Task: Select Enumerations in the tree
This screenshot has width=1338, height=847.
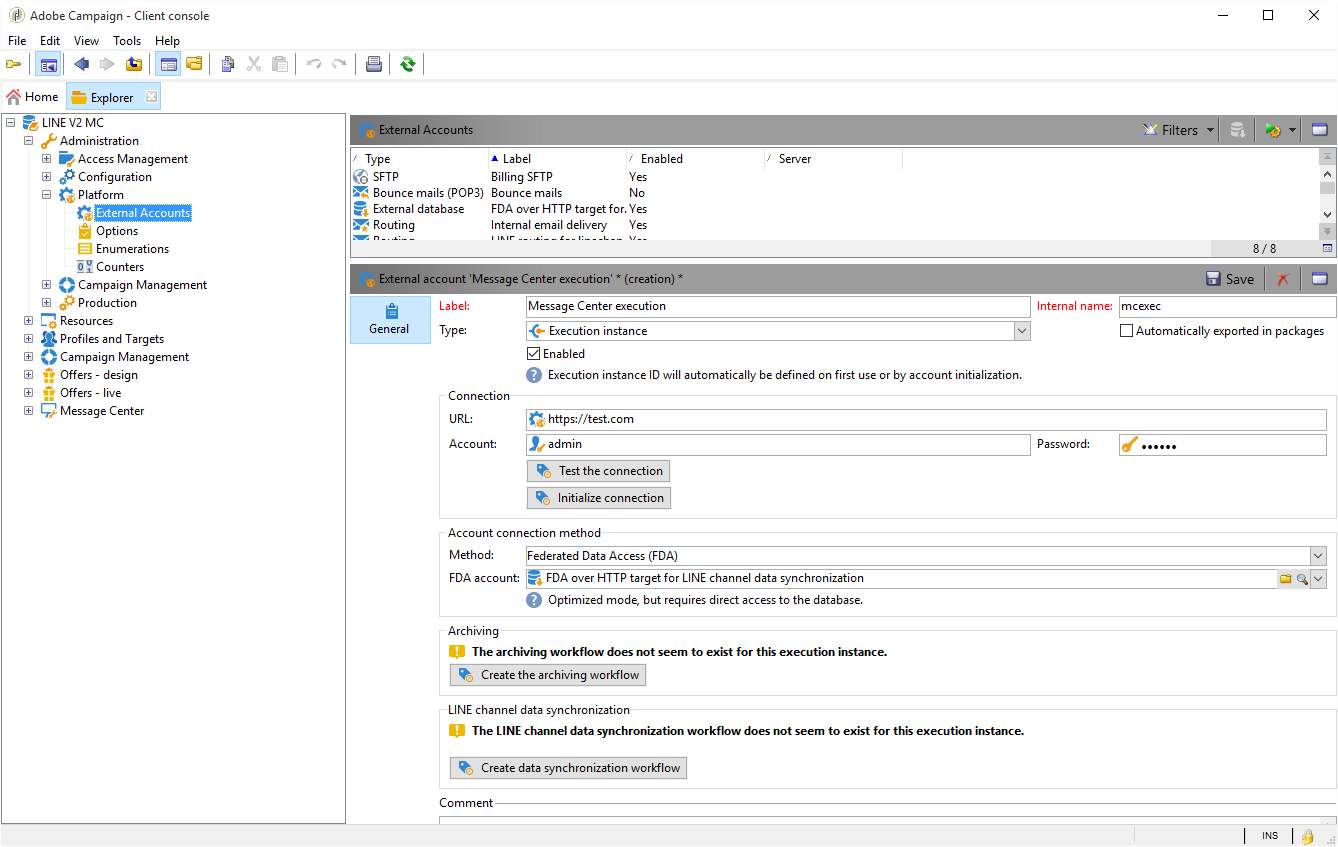Action: [x=132, y=249]
